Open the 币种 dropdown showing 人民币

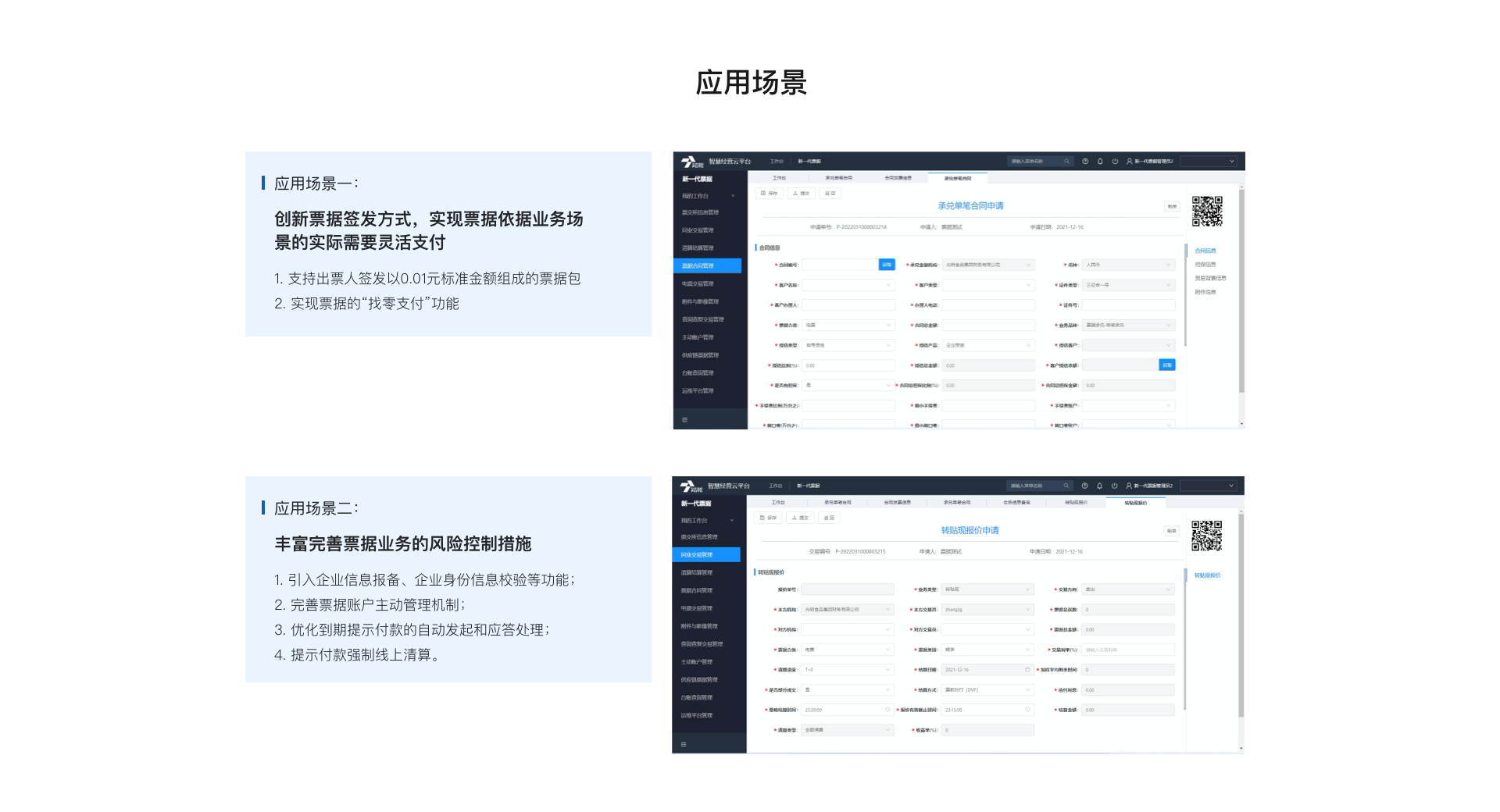[1128, 265]
